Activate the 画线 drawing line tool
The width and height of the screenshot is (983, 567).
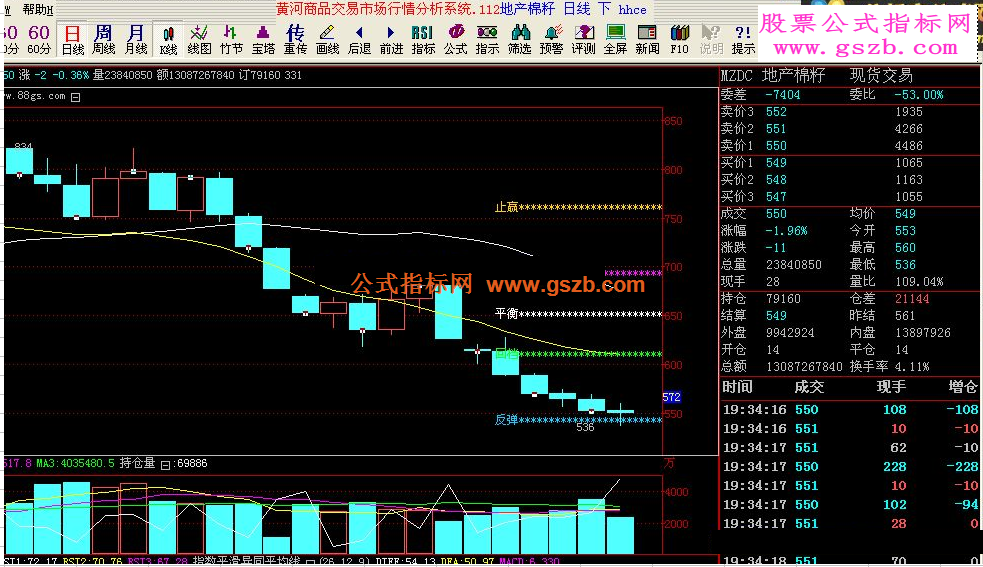327,39
